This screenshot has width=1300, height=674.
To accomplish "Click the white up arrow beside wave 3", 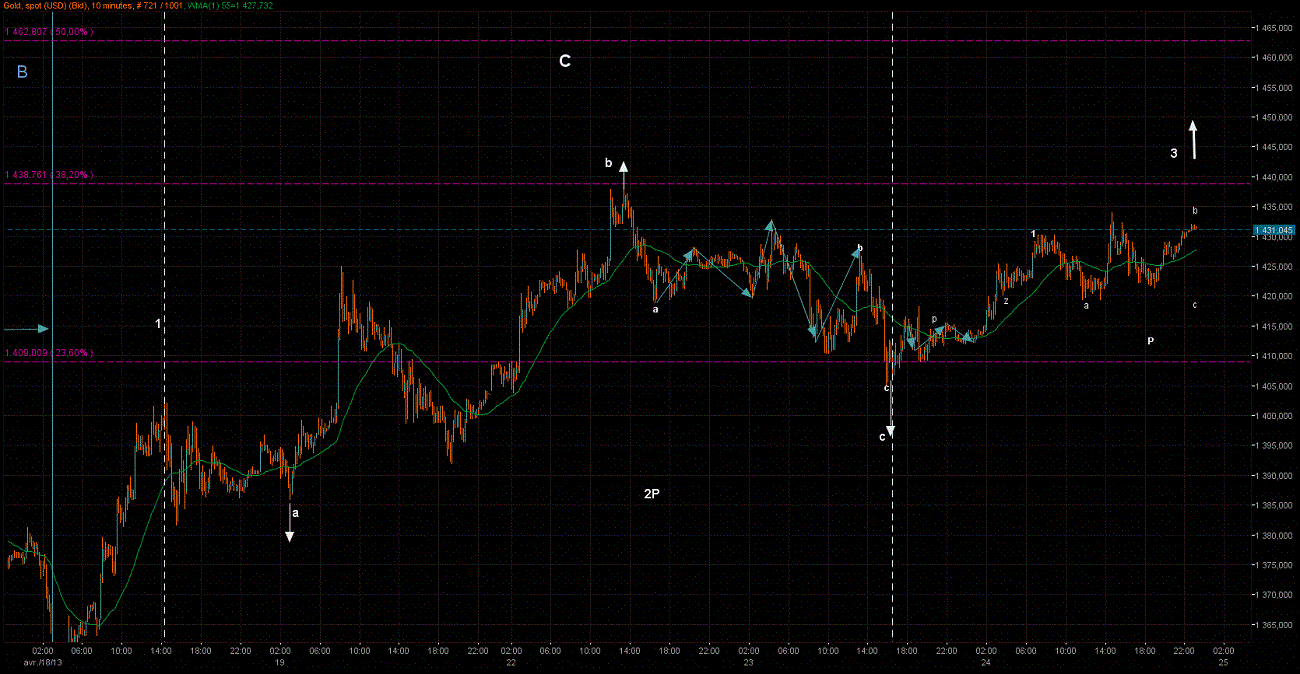I will click(1193, 140).
